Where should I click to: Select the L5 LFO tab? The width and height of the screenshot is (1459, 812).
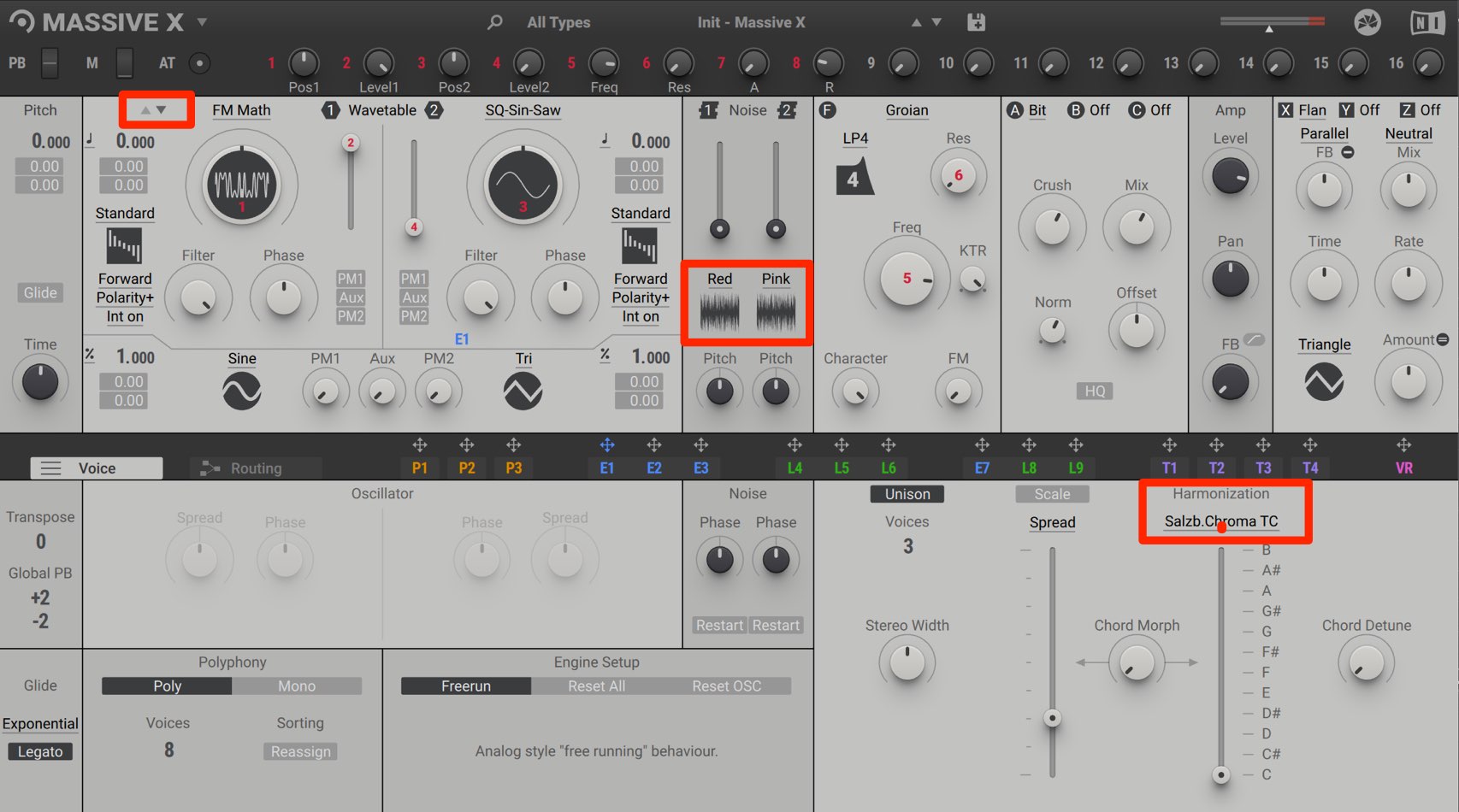click(x=842, y=468)
